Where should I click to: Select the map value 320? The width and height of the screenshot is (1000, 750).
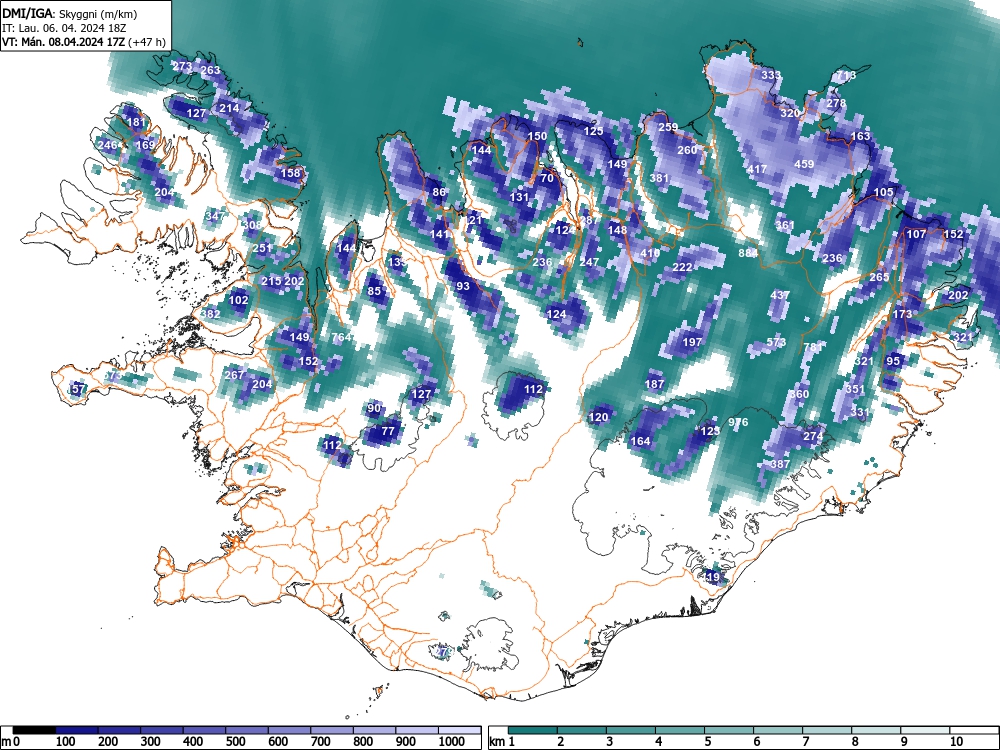(x=790, y=112)
